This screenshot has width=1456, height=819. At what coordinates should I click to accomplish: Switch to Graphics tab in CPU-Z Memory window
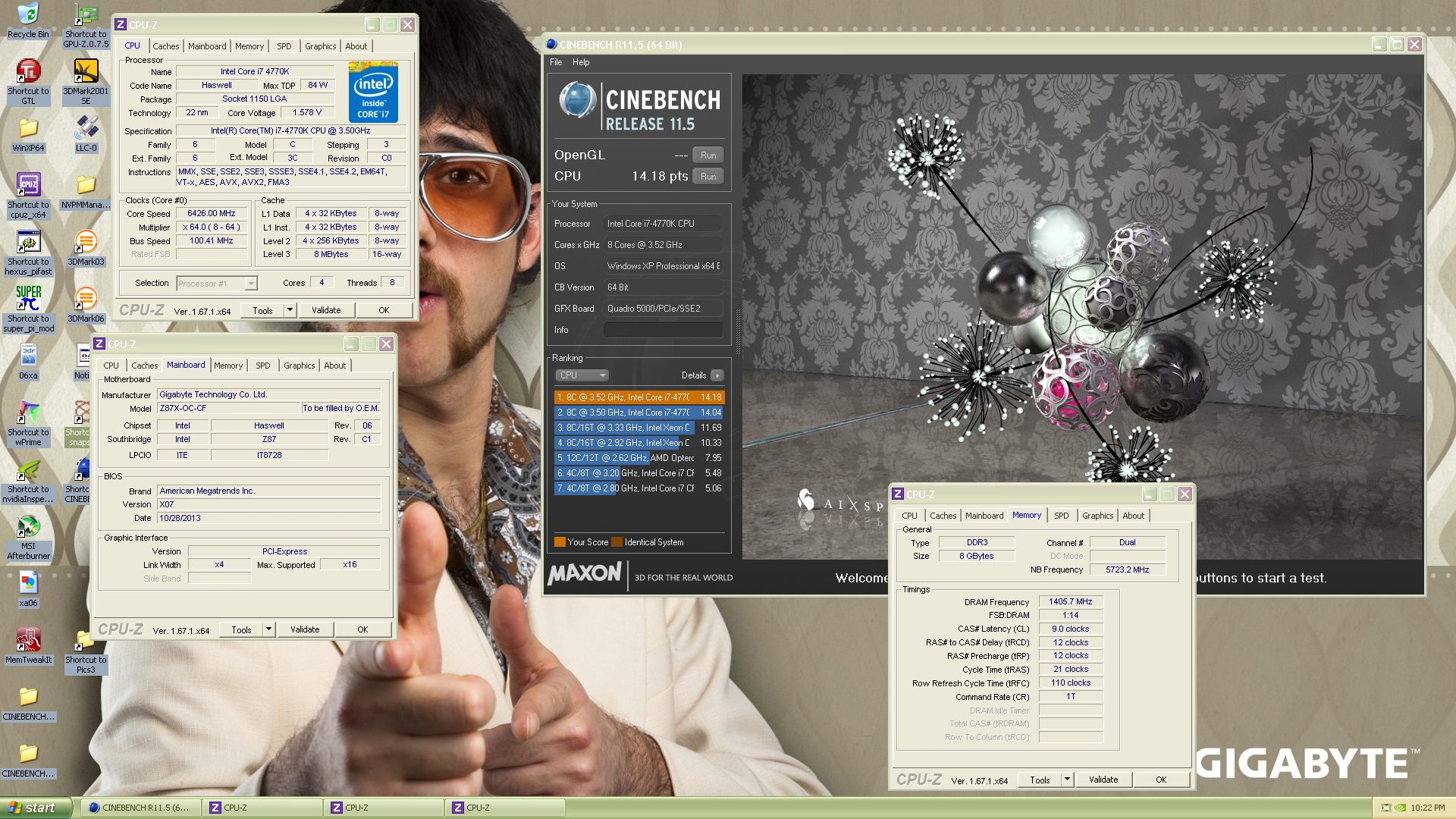pos(1097,516)
